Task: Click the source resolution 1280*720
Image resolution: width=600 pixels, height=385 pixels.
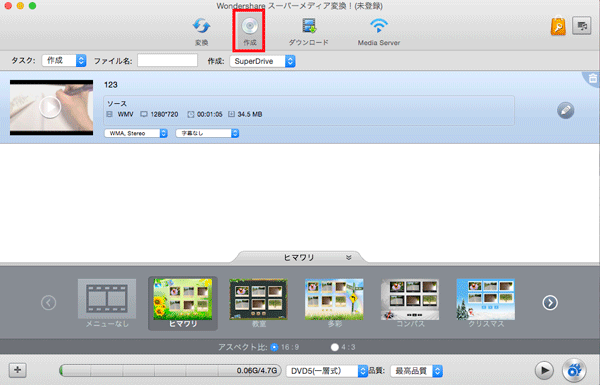Action: [164, 114]
